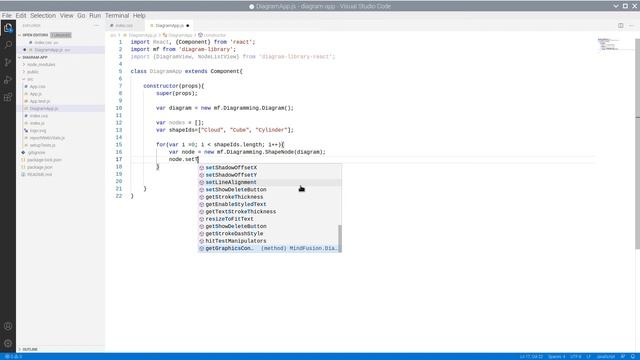The width and height of the screenshot is (640, 360).
Task: Open the View menu
Action: 67,16
